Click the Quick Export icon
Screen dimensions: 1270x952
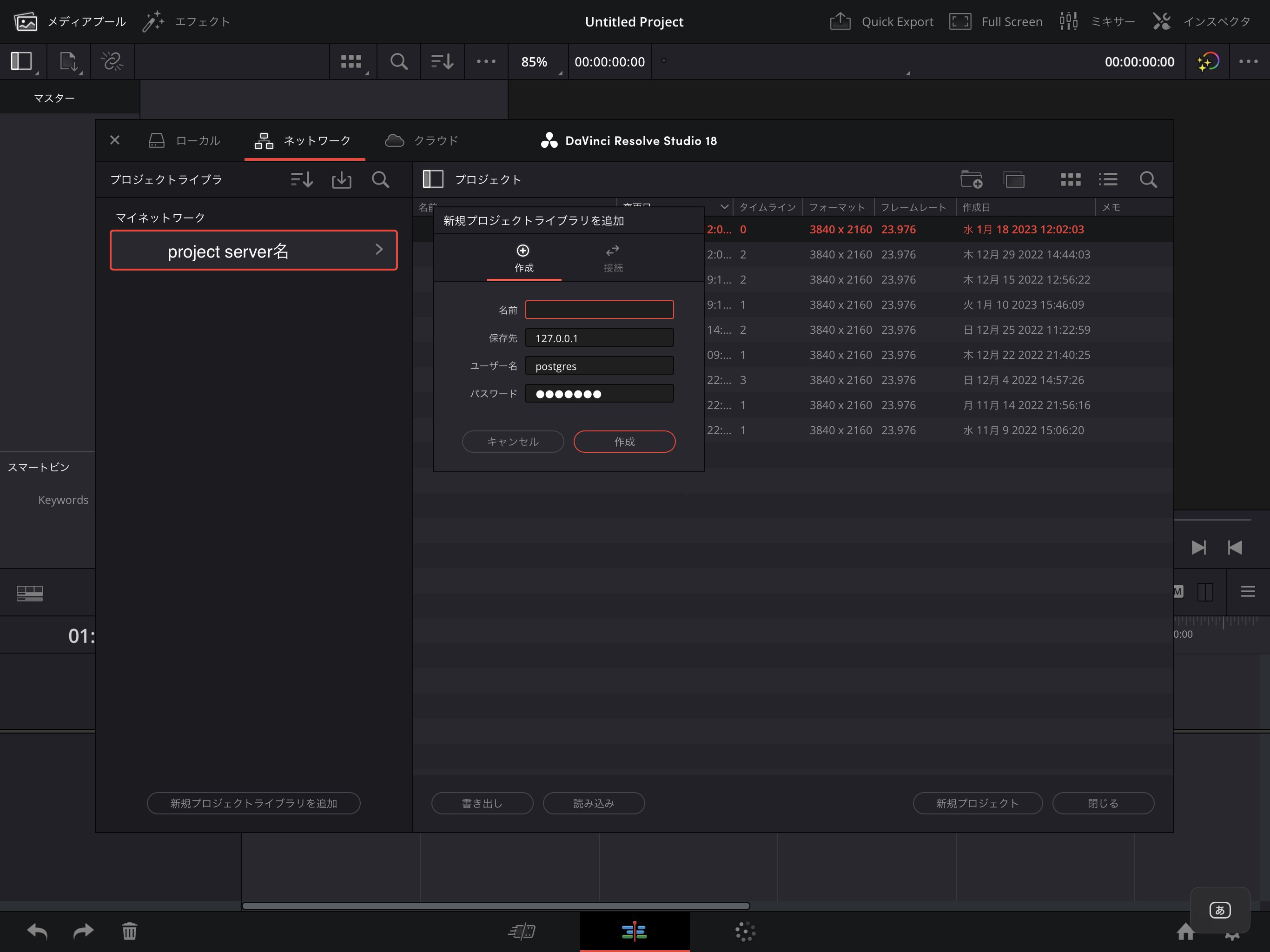pyautogui.click(x=840, y=22)
